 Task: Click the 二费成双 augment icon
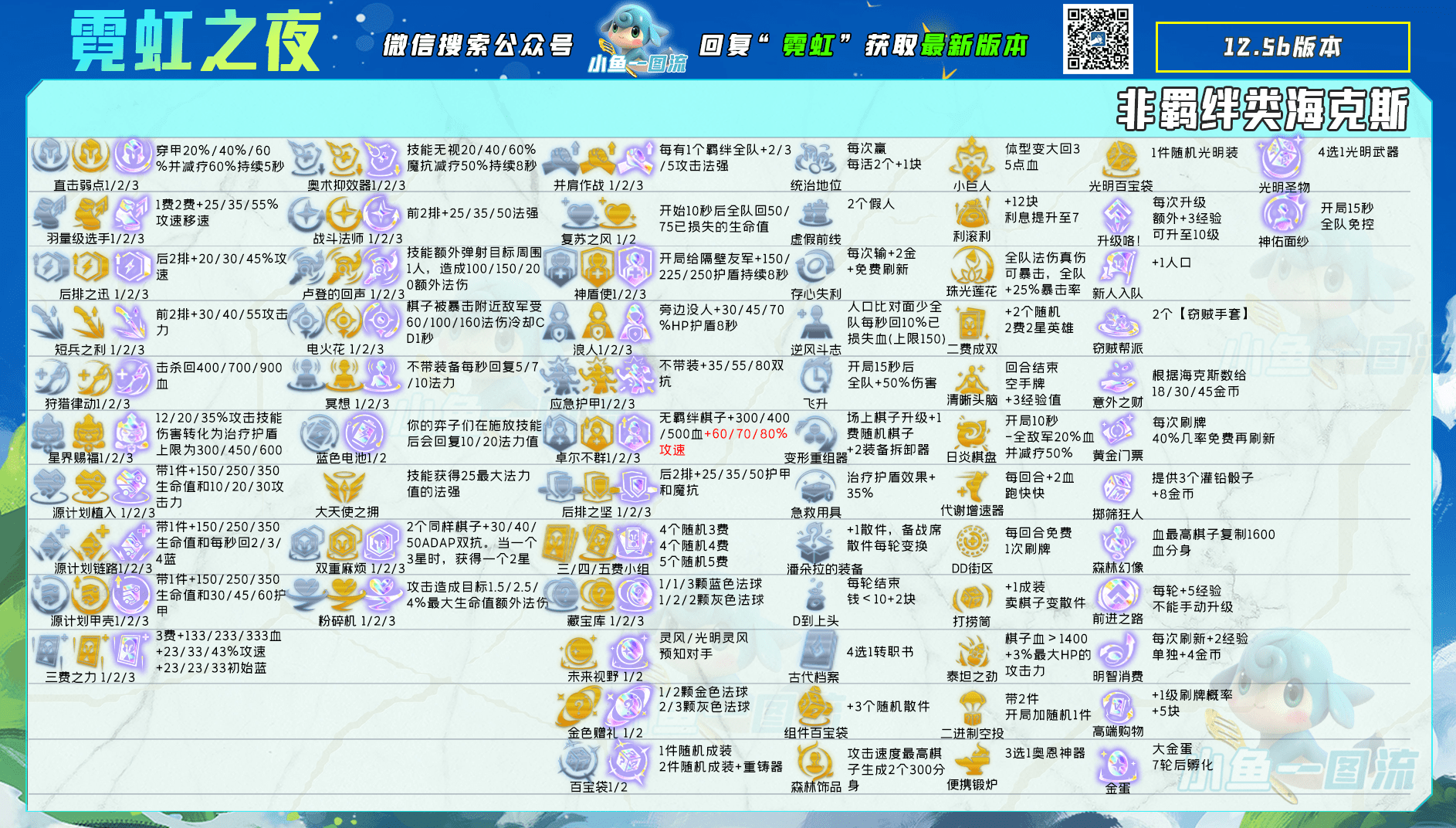tap(972, 324)
